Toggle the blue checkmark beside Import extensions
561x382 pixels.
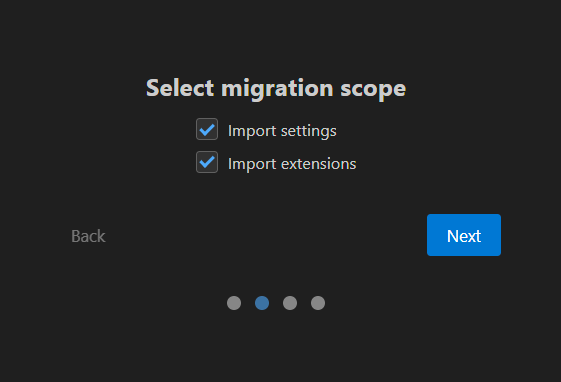[207, 162]
